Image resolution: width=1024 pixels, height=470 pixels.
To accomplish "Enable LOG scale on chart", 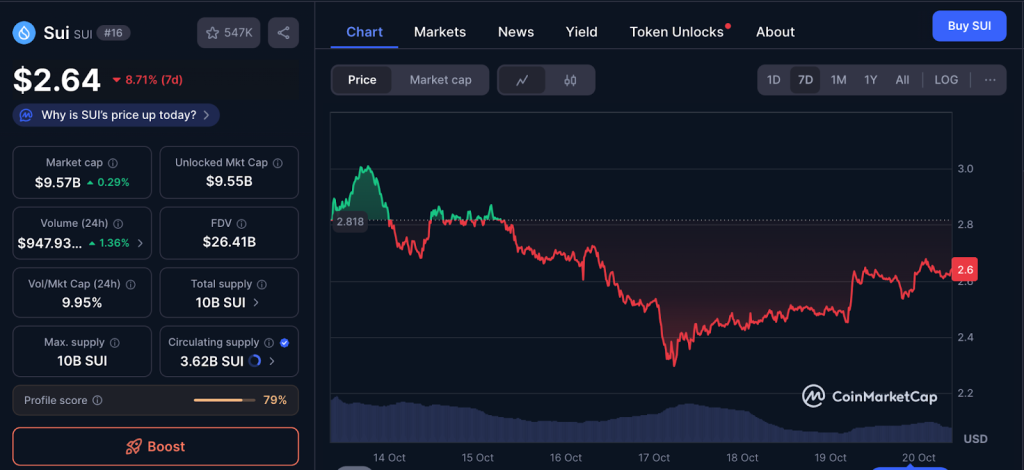I will (945, 80).
